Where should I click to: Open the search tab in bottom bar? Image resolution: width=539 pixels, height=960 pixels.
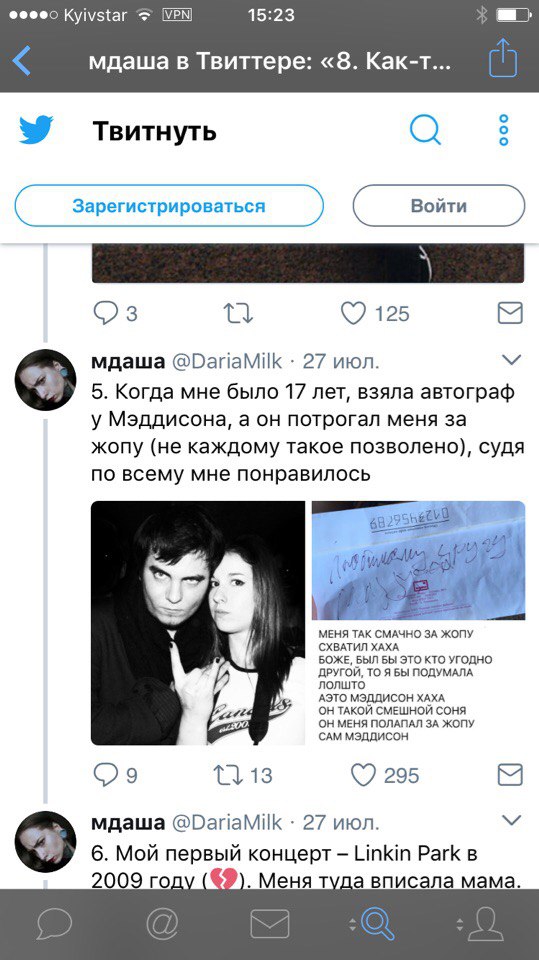pyautogui.click(x=377, y=924)
